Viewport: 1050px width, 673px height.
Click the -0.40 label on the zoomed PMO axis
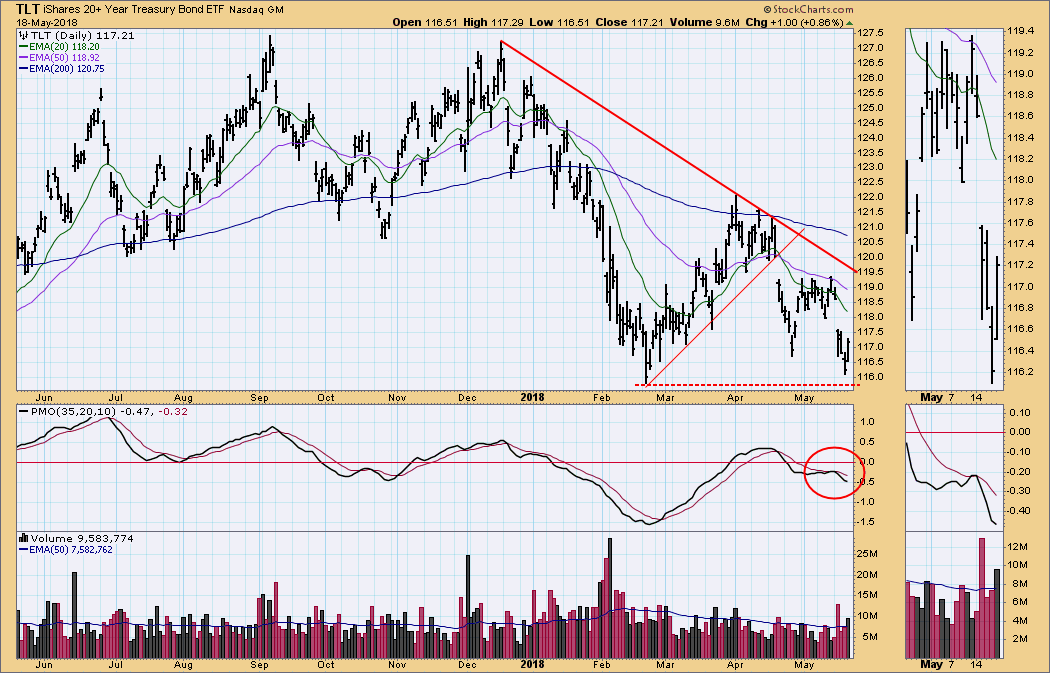coord(1019,510)
